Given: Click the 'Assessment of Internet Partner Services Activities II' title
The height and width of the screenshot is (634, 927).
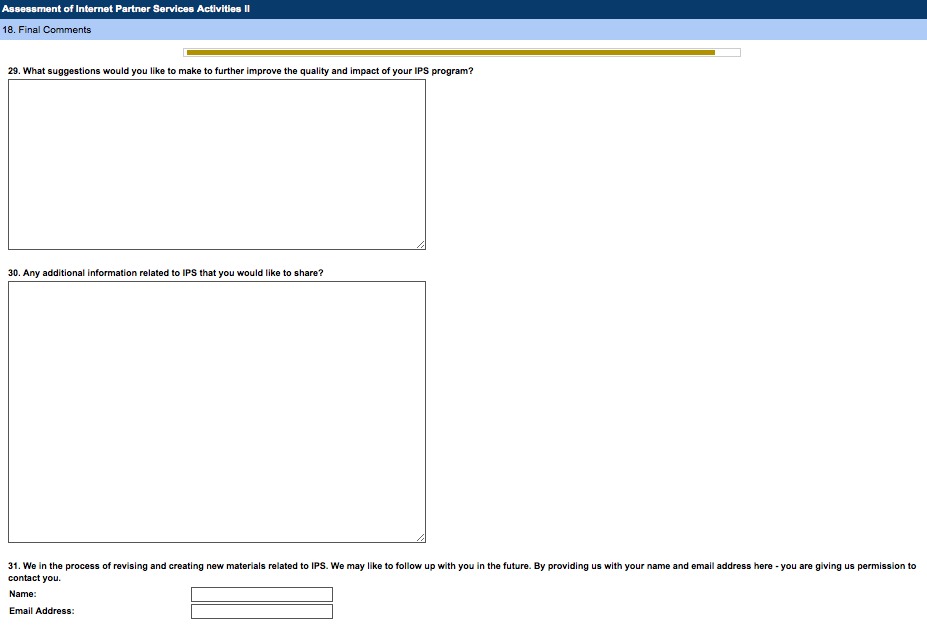Looking at the screenshot, I should pyautogui.click(x=126, y=9).
